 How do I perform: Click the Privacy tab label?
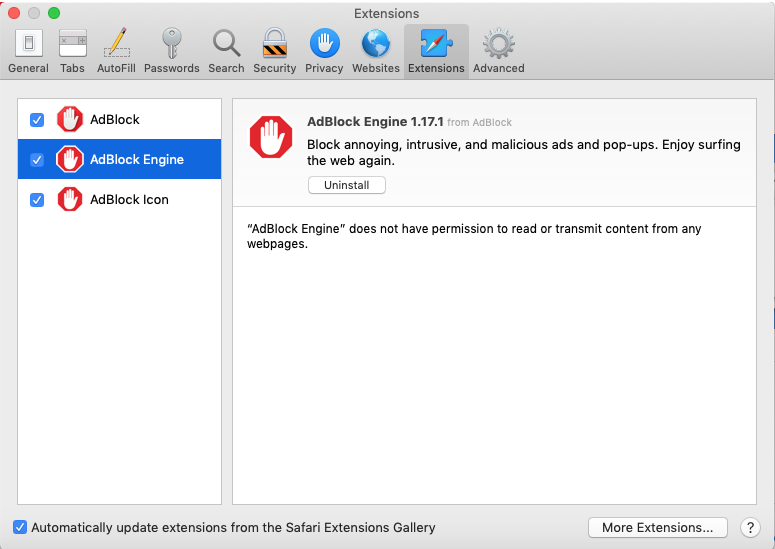(x=324, y=68)
